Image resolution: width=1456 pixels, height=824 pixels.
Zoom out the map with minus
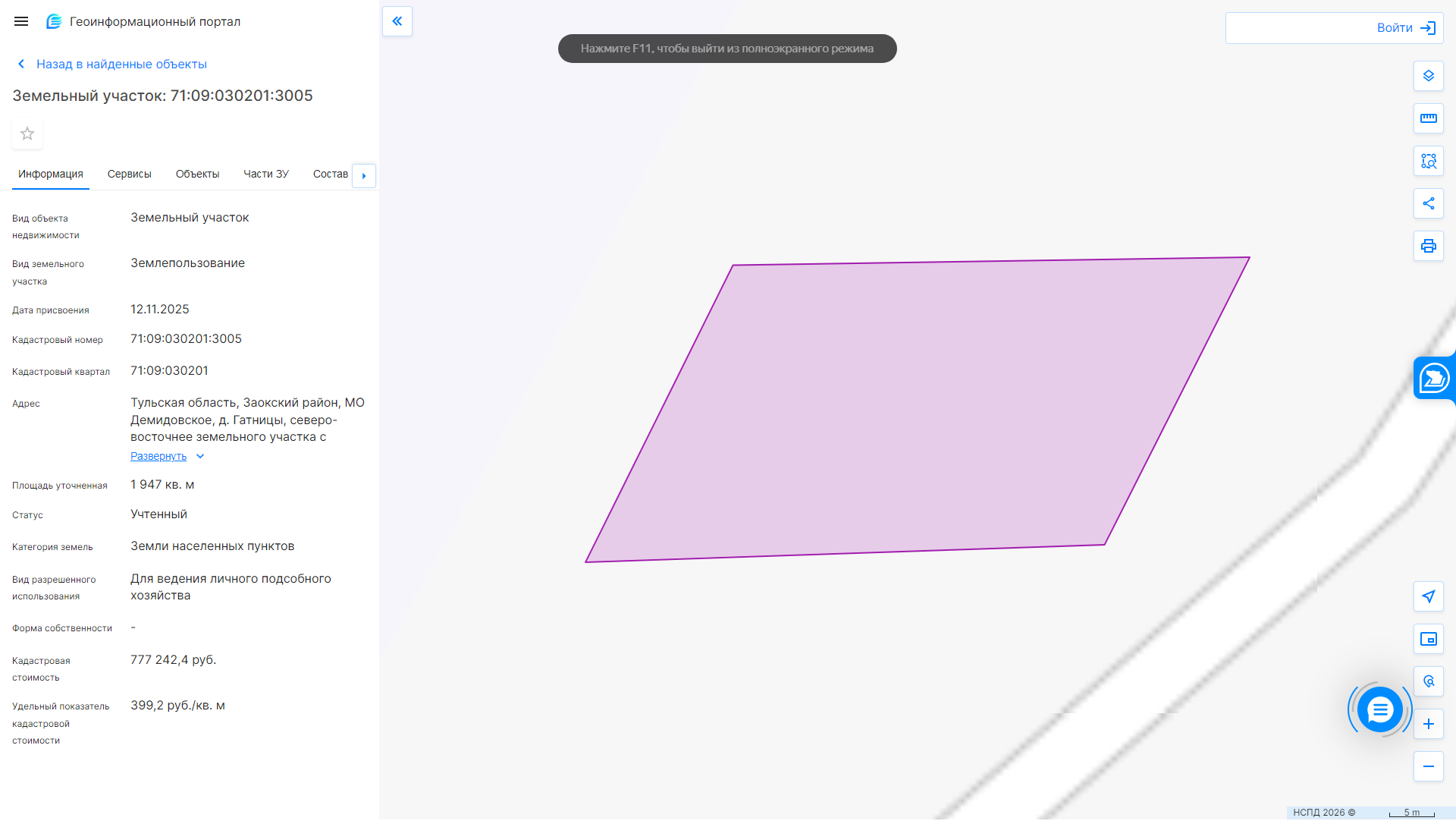(x=1428, y=766)
